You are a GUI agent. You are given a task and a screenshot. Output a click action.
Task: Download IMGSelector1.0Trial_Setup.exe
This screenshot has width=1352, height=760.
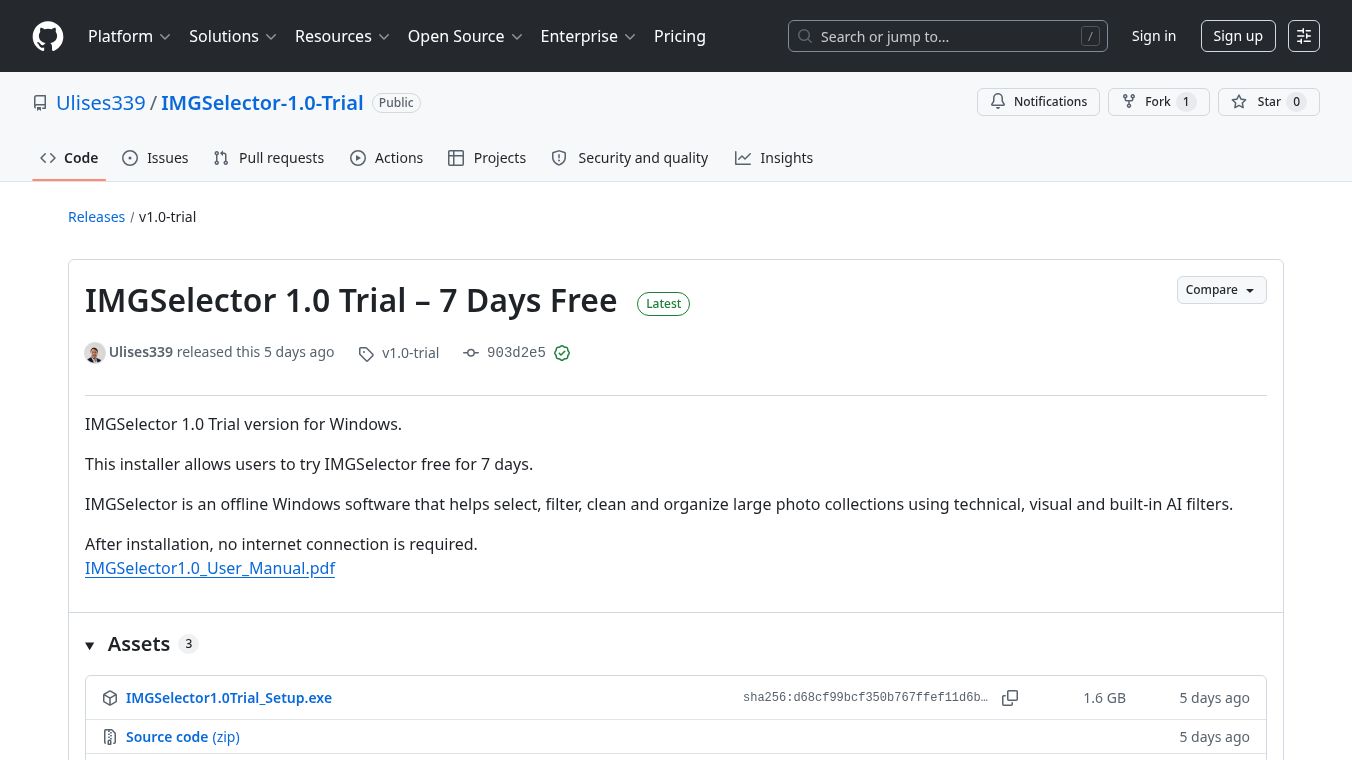(229, 698)
